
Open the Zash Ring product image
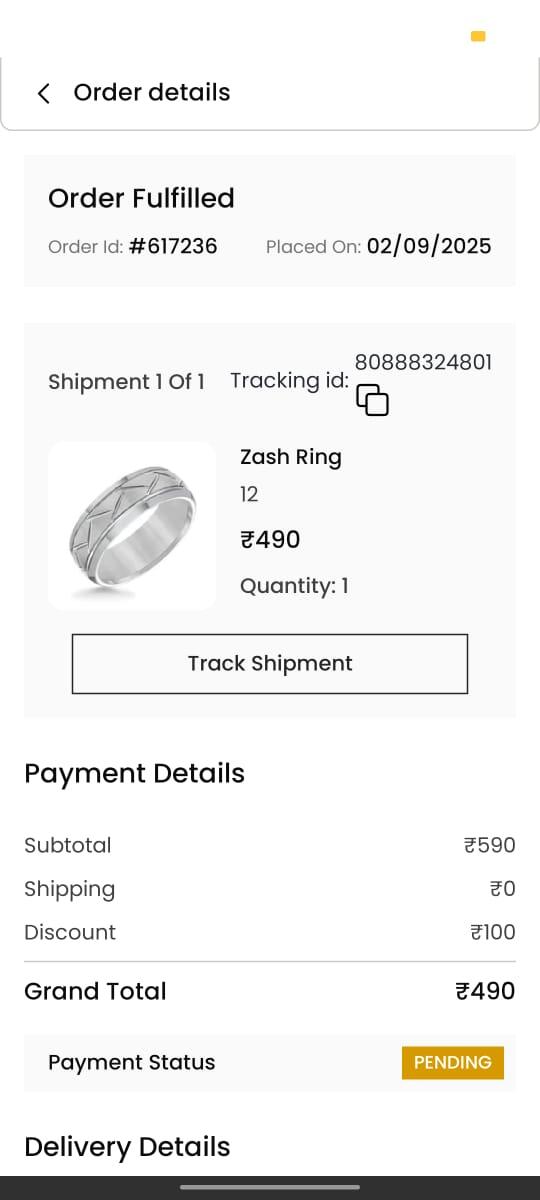click(132, 526)
